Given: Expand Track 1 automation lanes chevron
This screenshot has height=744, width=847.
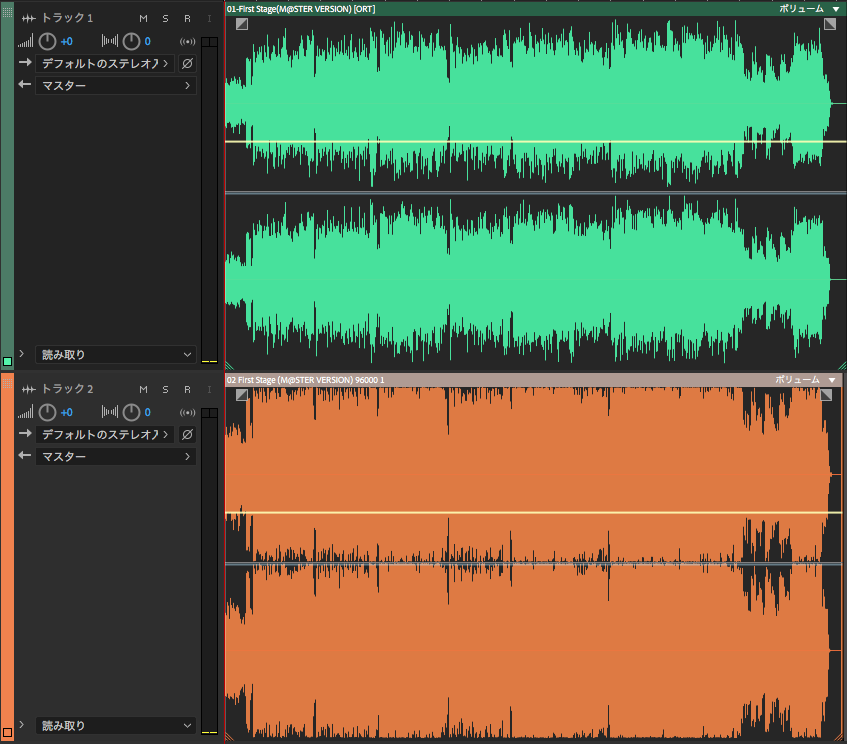Looking at the screenshot, I should pyautogui.click(x=22, y=354).
